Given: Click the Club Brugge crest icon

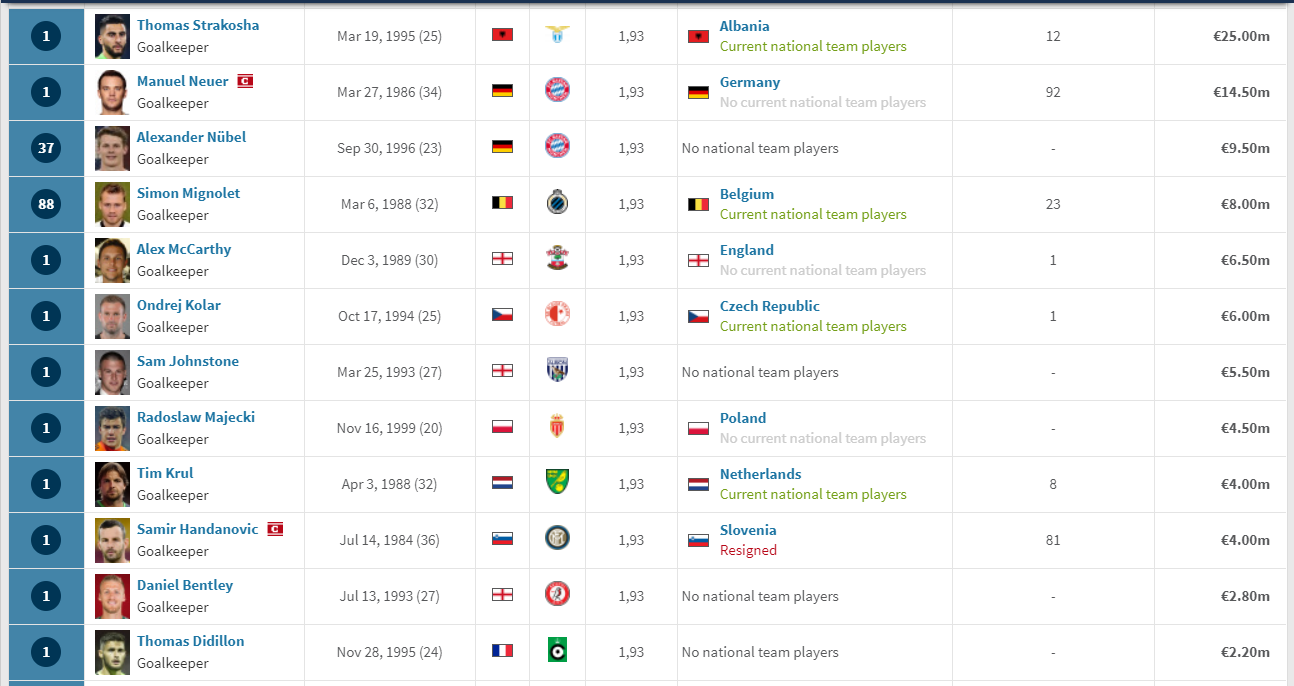Looking at the screenshot, I should (x=557, y=203).
